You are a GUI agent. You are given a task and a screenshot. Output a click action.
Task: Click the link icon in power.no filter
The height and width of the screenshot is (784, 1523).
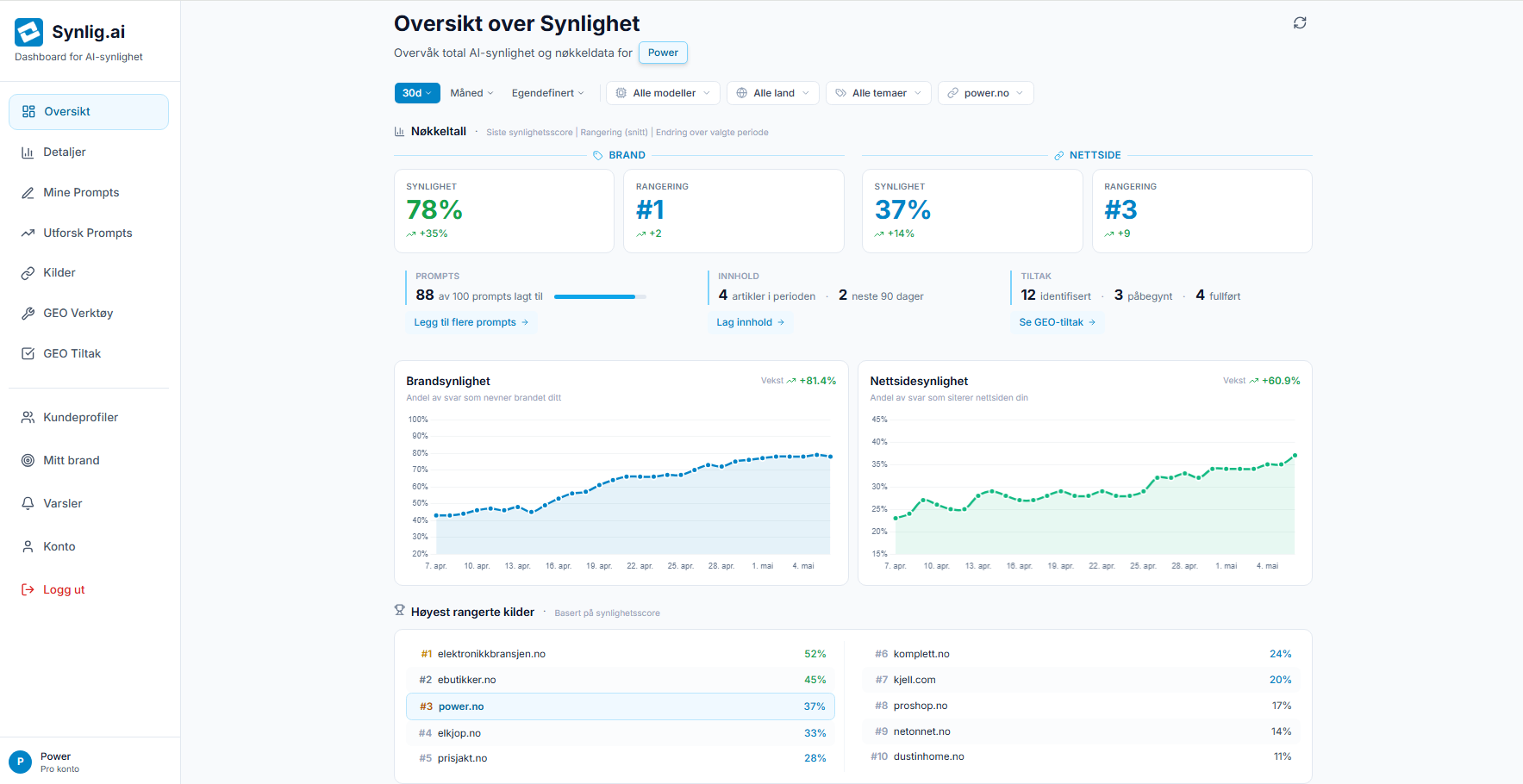click(x=952, y=93)
